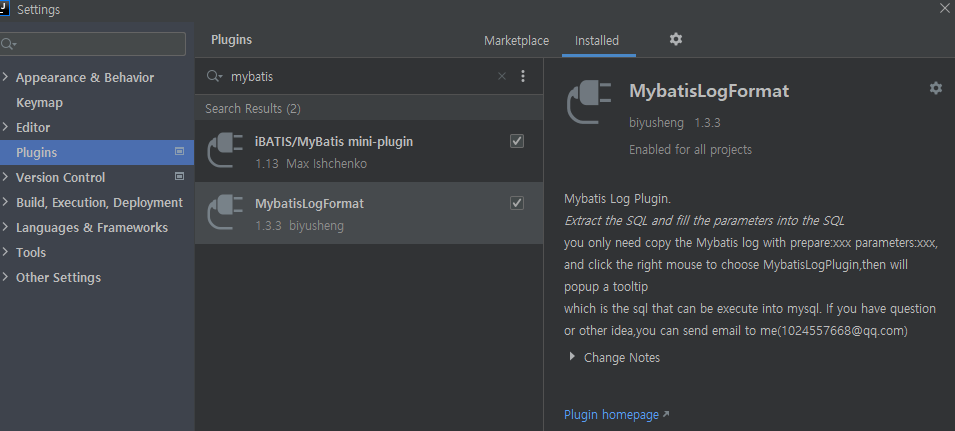
Task: Click the project-level icon on Version Control row
Action: coord(179,176)
